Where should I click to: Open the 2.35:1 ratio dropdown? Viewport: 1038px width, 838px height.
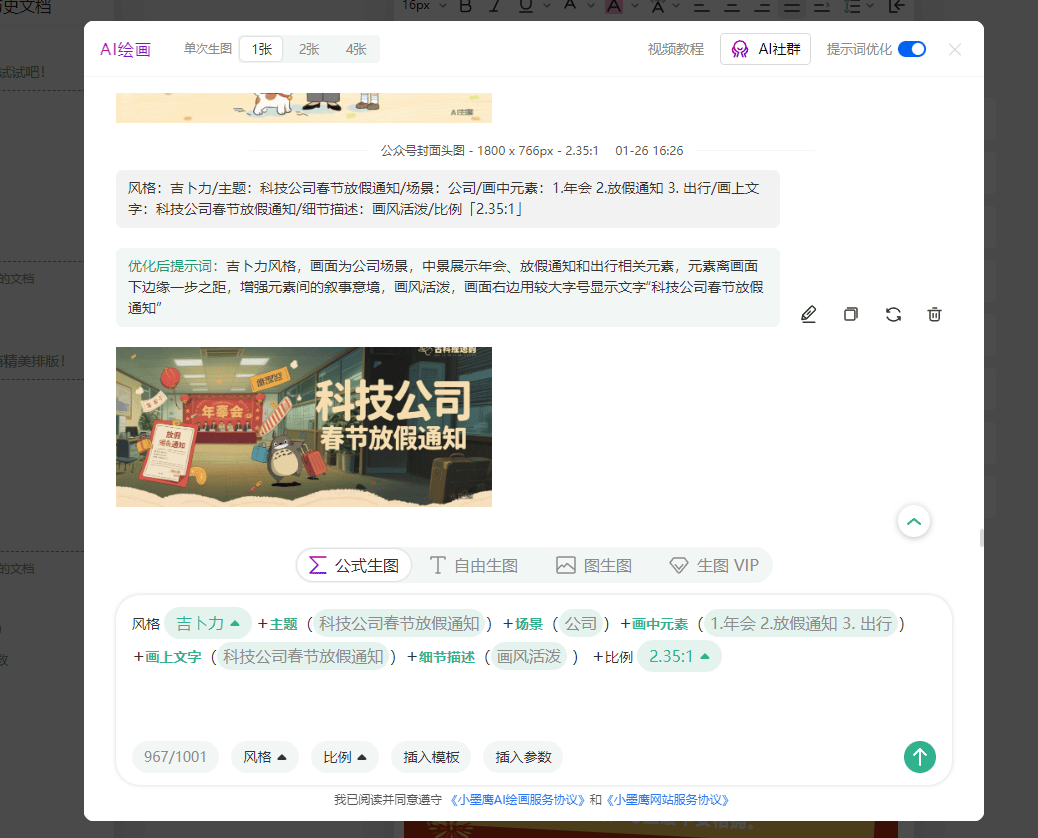click(679, 656)
